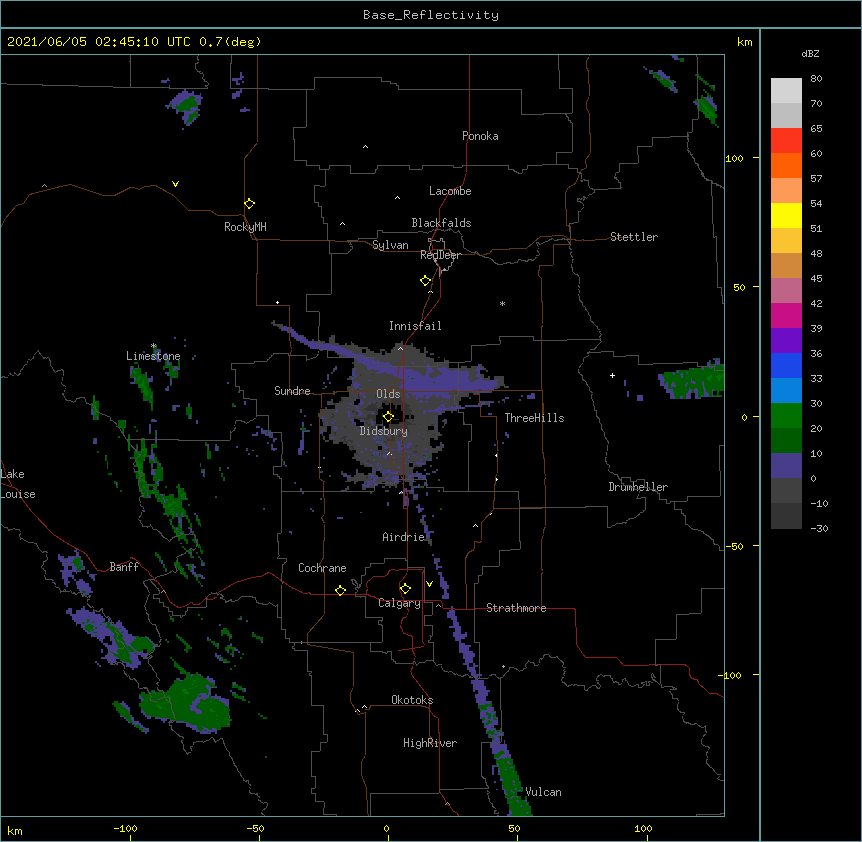This screenshot has width=862, height=842.
Task: Click the HighRiver town label
Action: [430, 743]
